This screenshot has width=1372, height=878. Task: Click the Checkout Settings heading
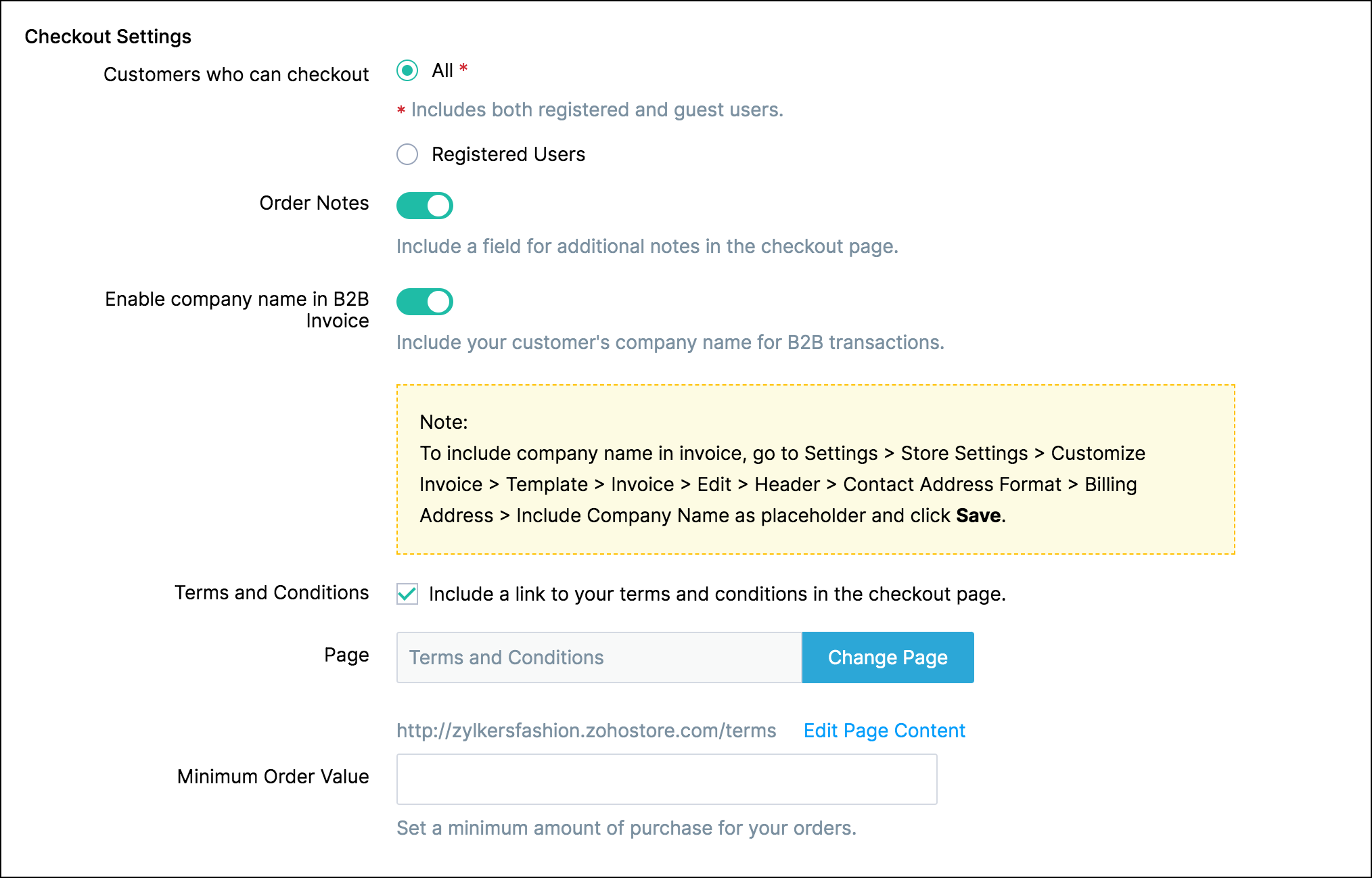108,37
